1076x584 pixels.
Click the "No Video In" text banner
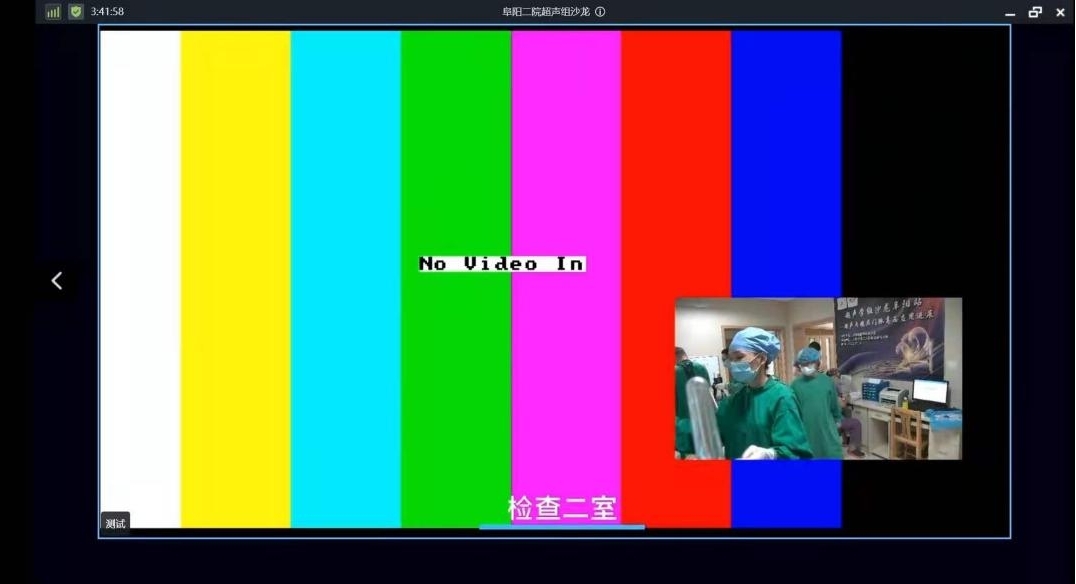(501, 264)
